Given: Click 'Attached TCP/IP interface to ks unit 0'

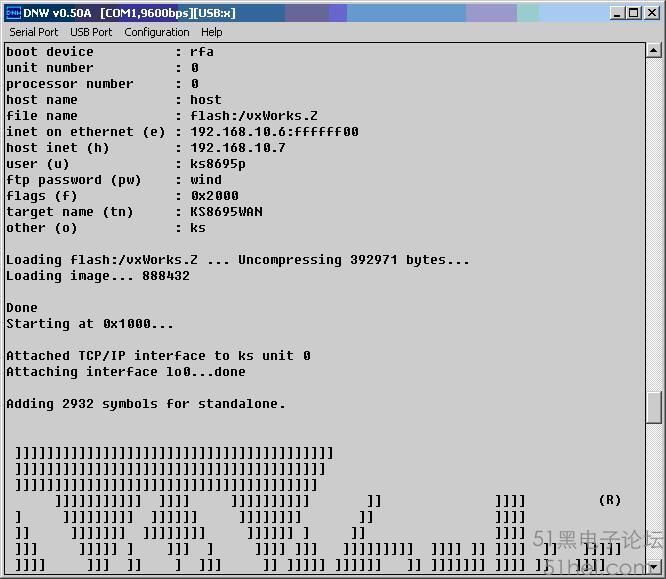Looking at the screenshot, I should (158, 356).
